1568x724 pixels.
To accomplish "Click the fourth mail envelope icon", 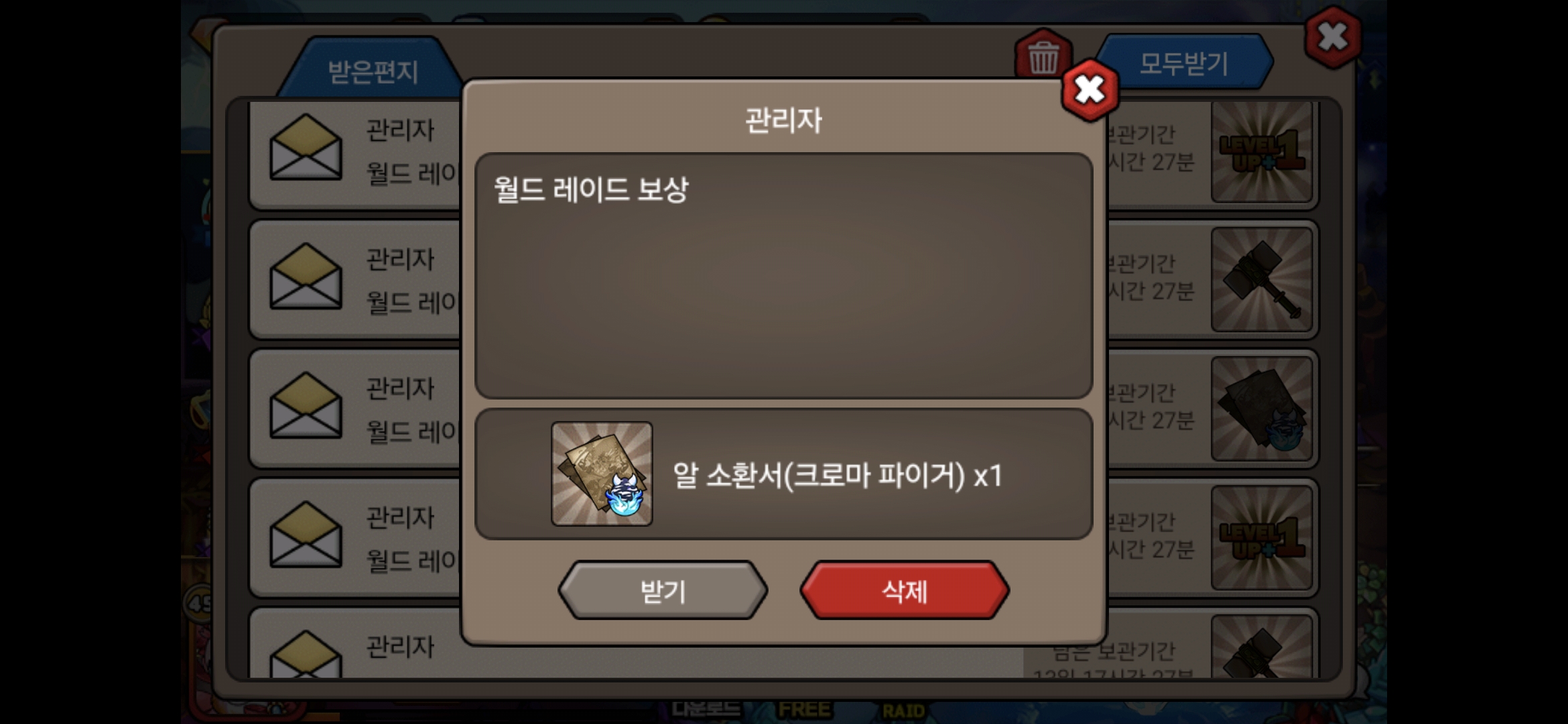I will (306, 535).
